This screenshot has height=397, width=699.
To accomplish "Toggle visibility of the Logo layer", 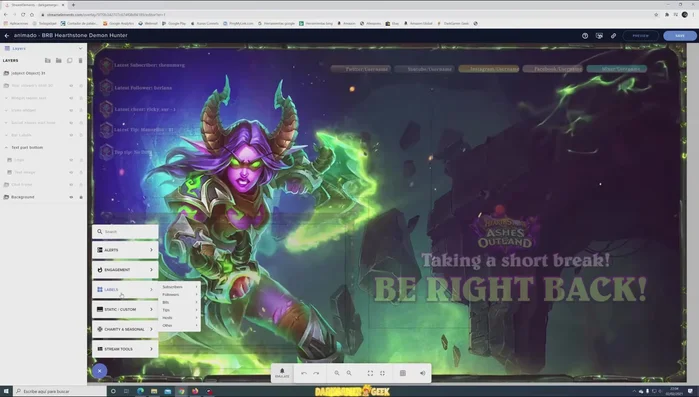I will pos(71,160).
